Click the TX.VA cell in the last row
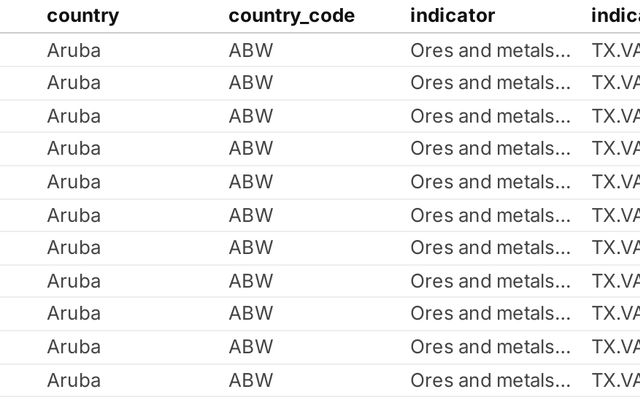The image size is (640, 400). (x=615, y=380)
